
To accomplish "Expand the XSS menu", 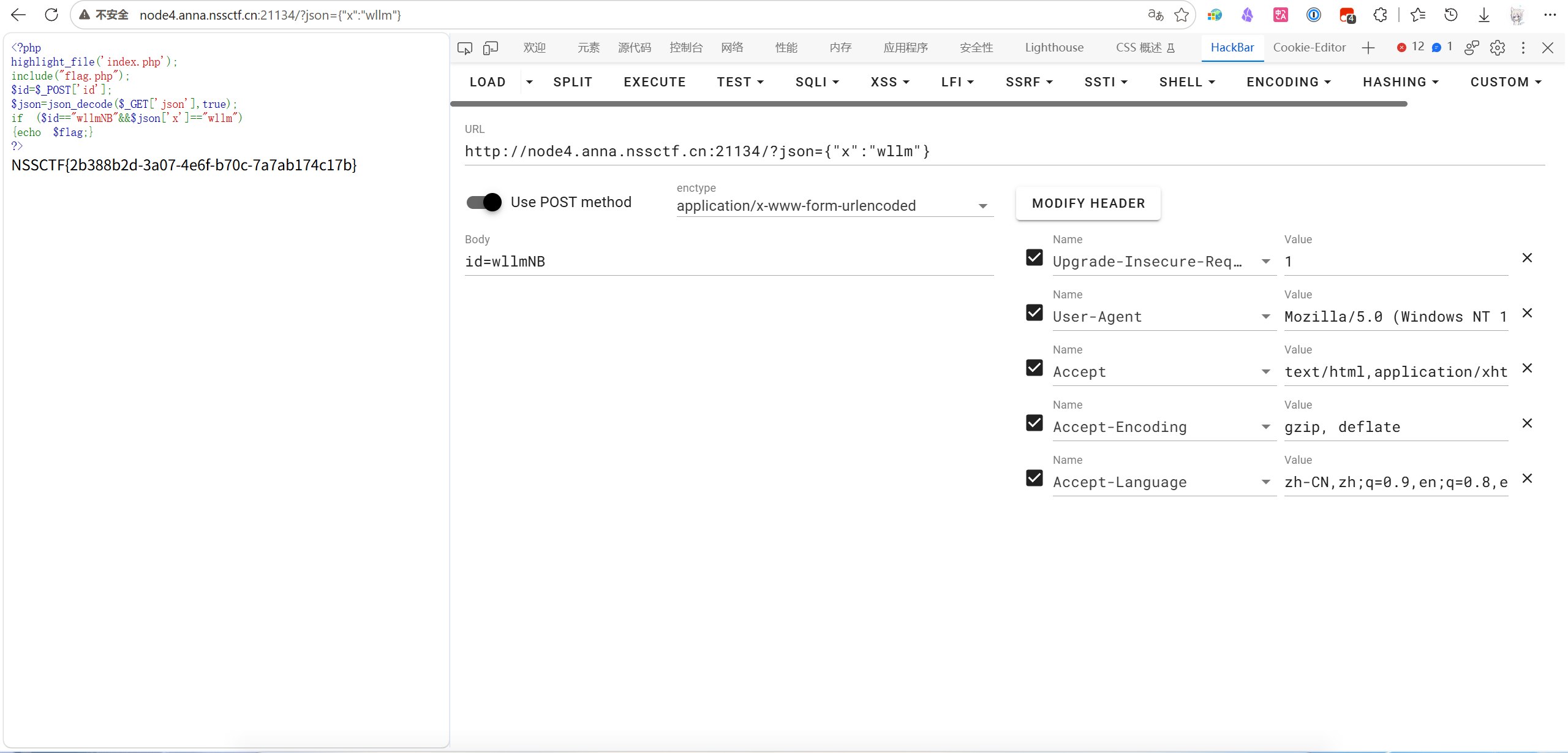I will click(x=890, y=82).
